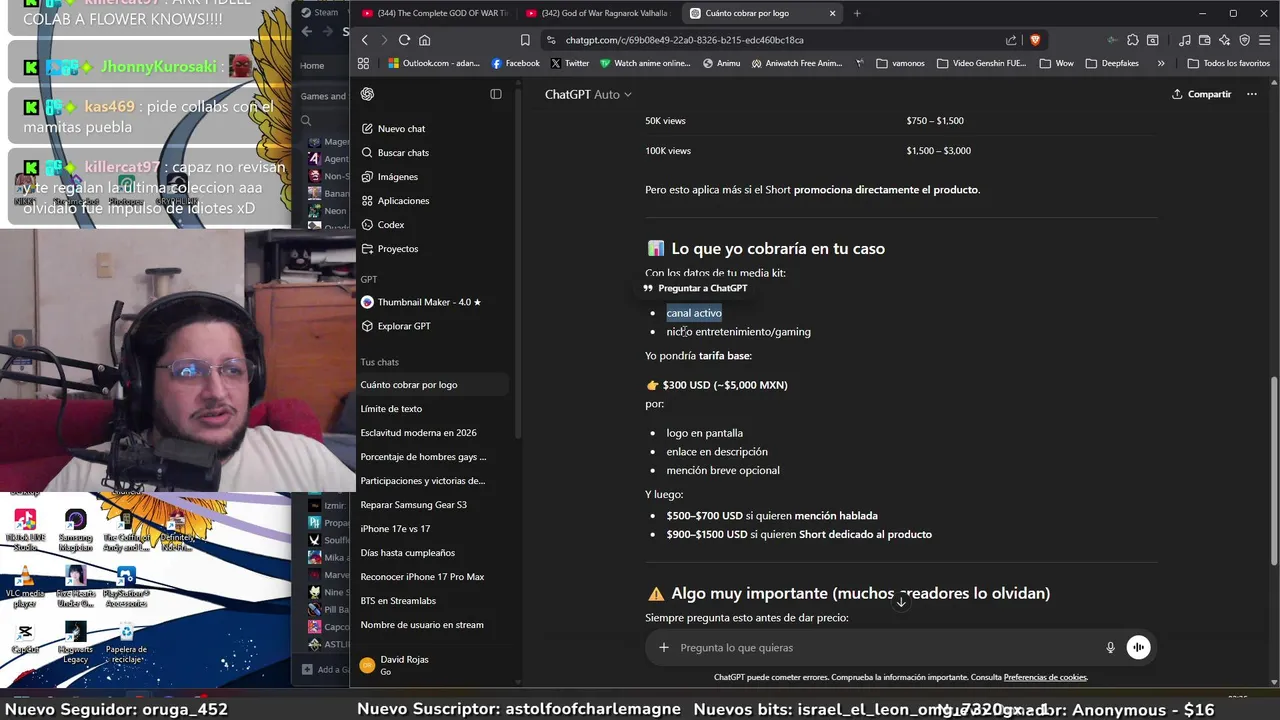This screenshot has height=720, width=1280.
Task: Open PlayStation Accessories desktop shortcut
Action: pyautogui.click(x=126, y=588)
